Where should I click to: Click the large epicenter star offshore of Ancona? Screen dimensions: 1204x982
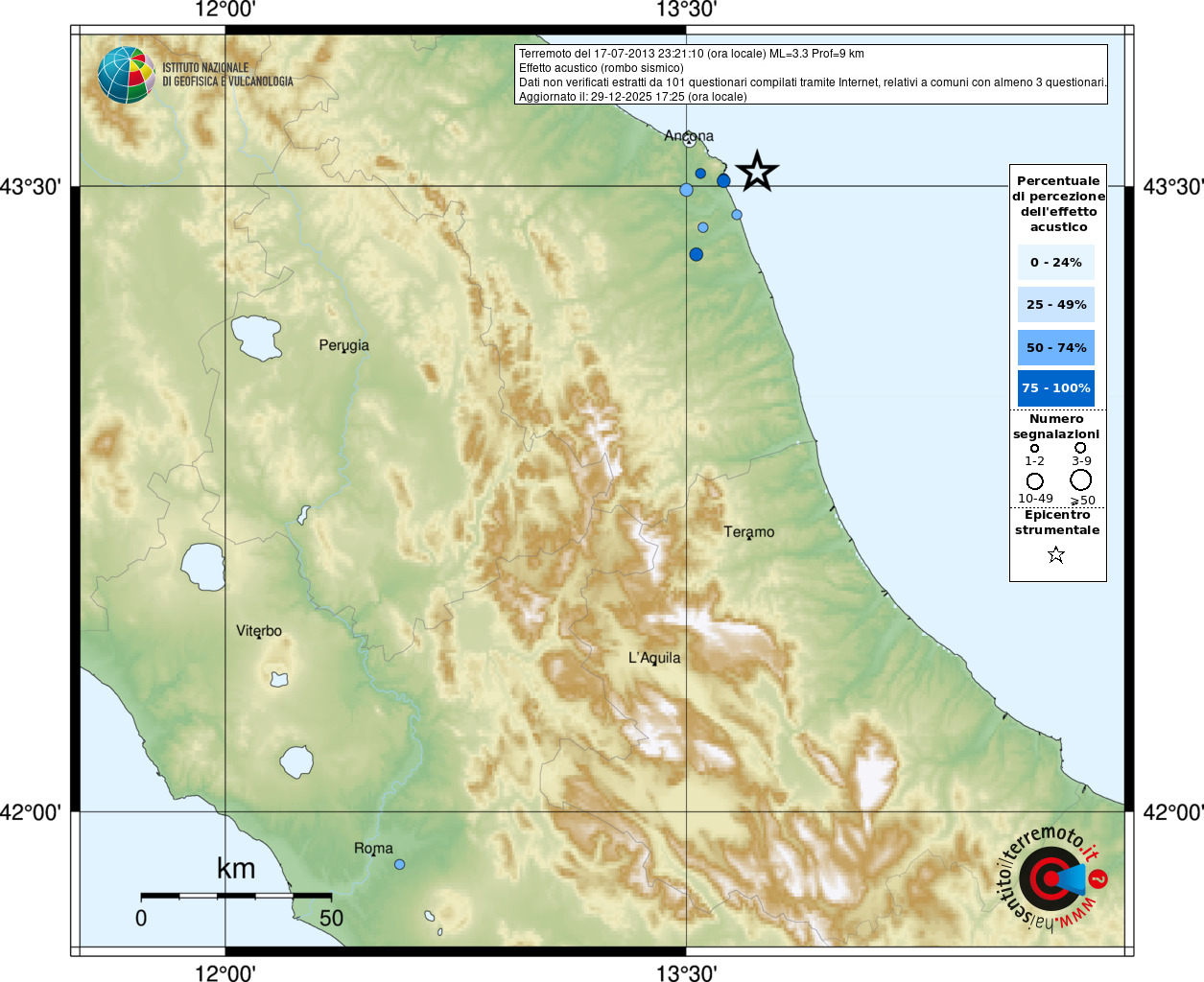[x=757, y=171]
